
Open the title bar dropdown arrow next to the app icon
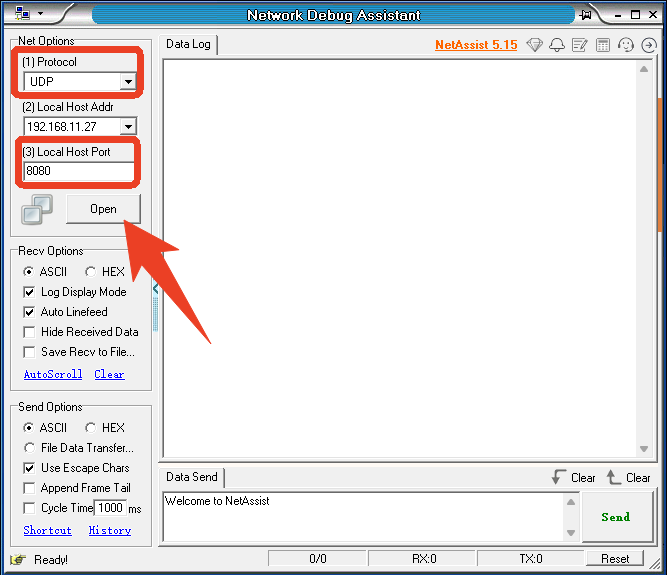click(x=41, y=14)
